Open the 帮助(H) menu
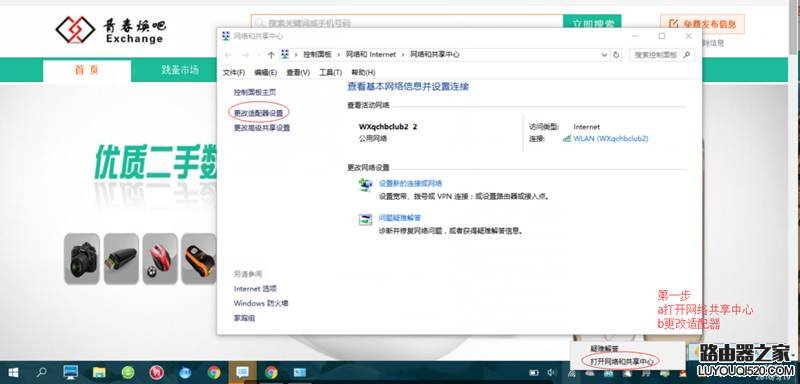This screenshot has height=384, width=800. coord(363,73)
